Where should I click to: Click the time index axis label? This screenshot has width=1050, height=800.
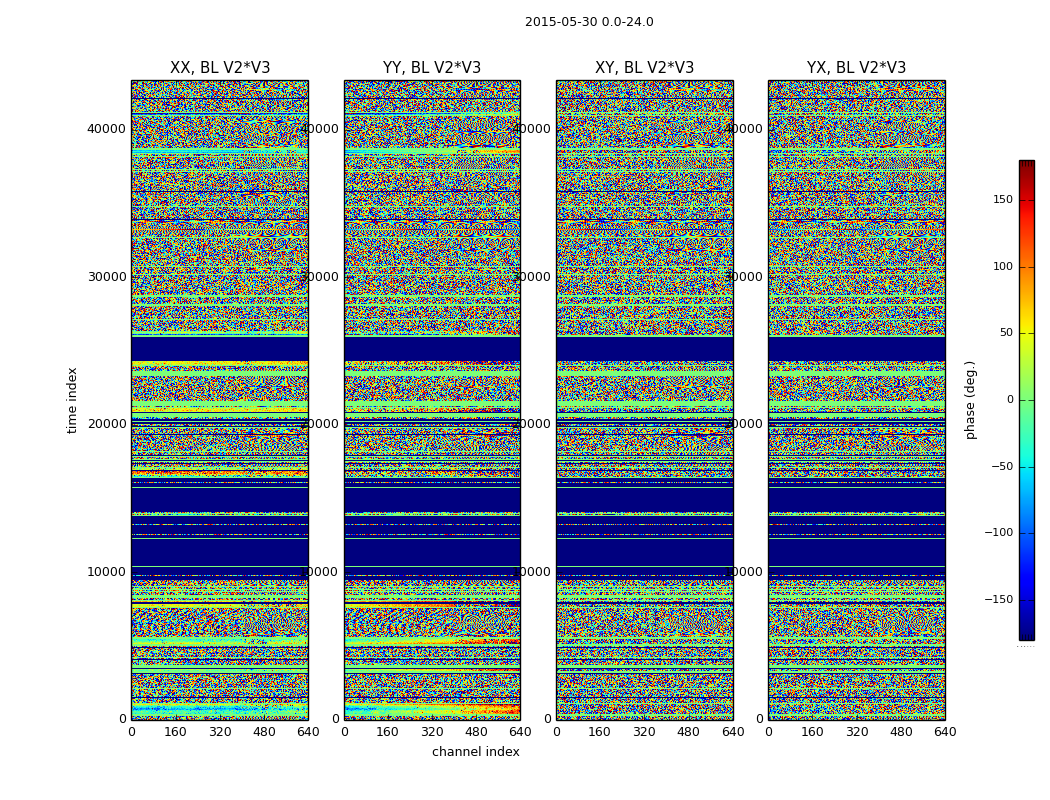72,400
